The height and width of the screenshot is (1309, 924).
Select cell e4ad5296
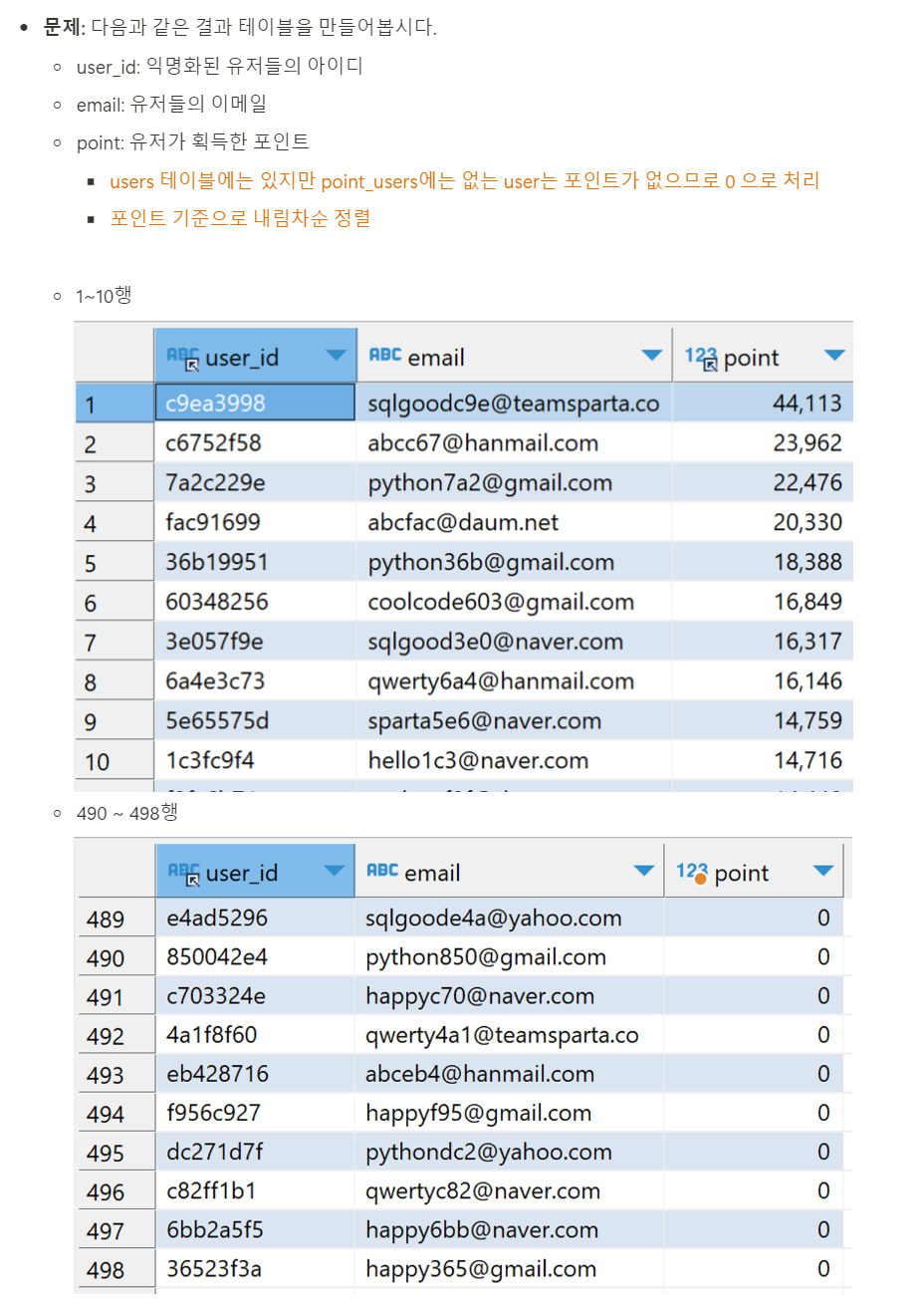click(x=255, y=917)
